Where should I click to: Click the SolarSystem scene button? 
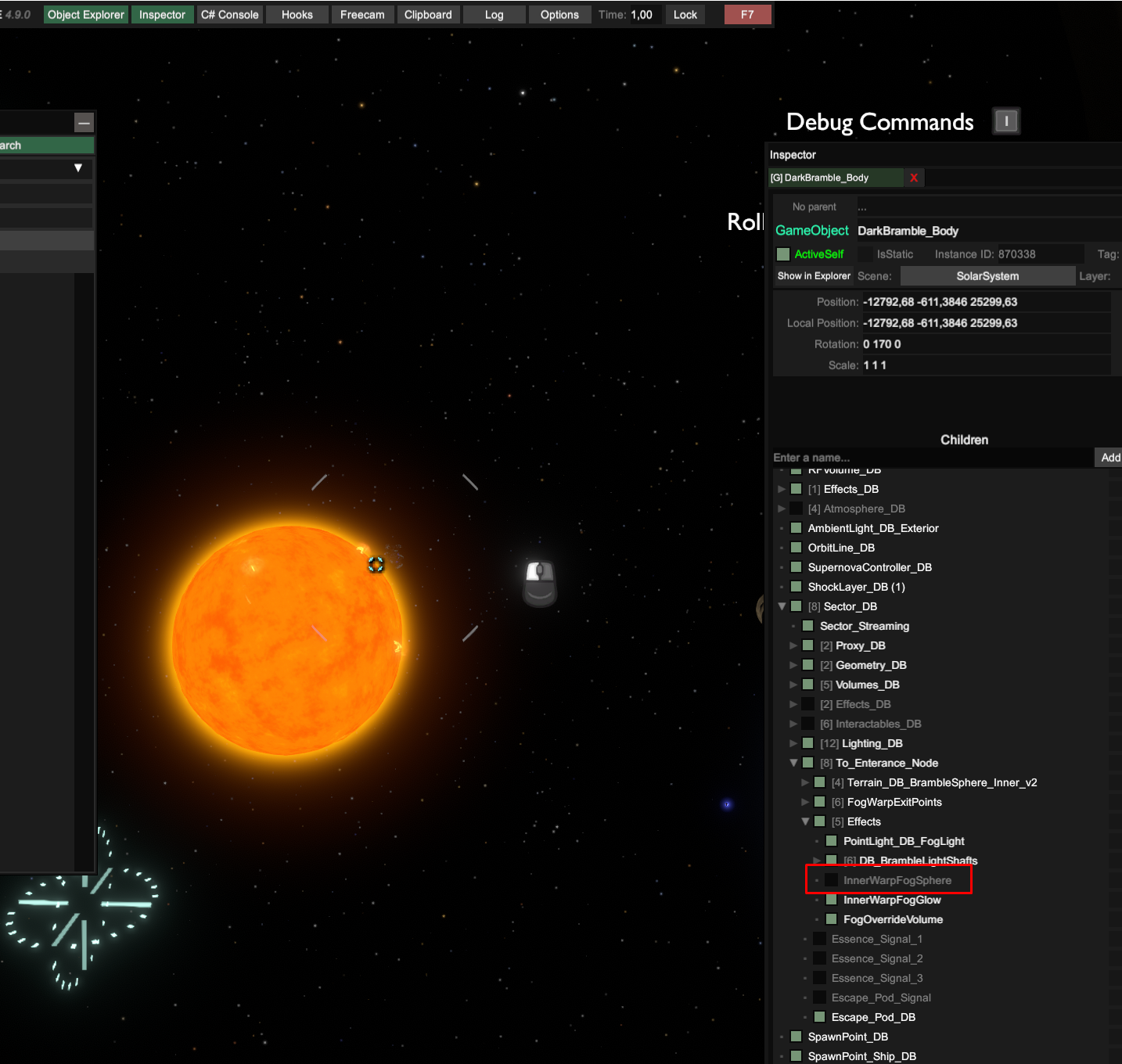[987, 275]
